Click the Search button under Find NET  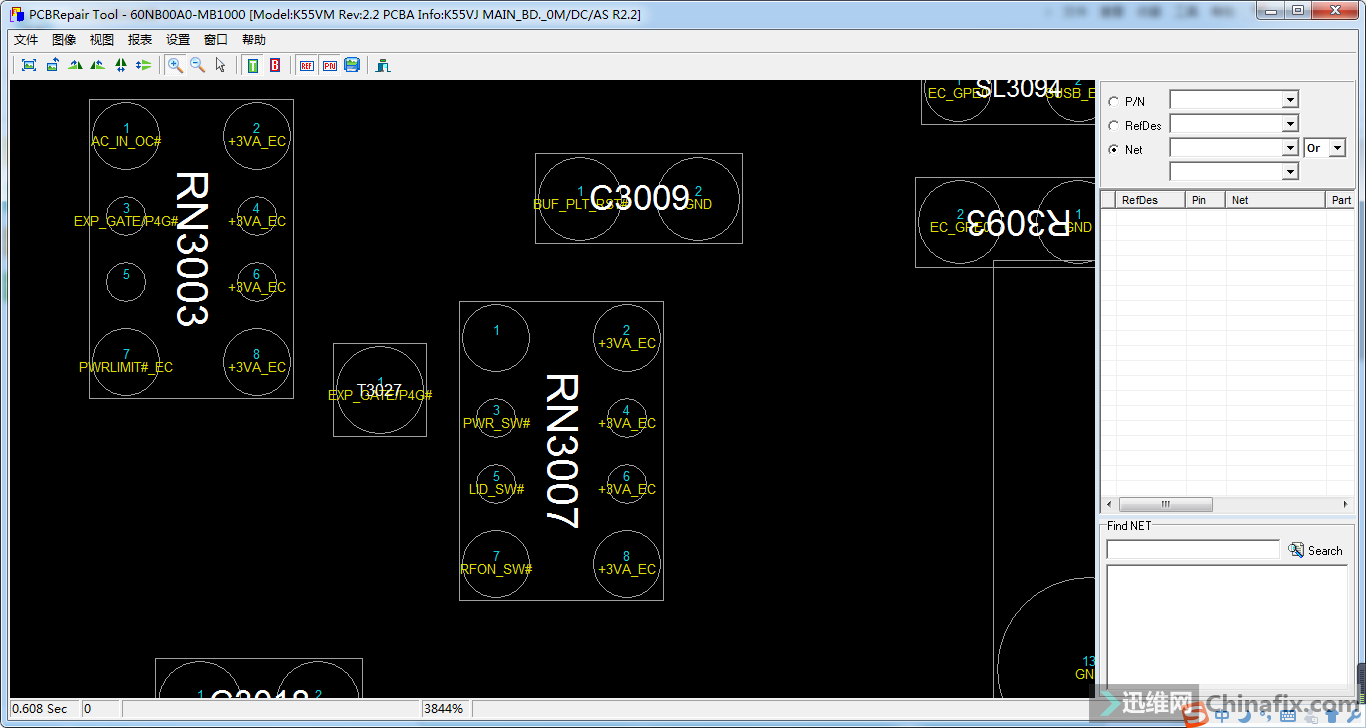pos(1315,550)
